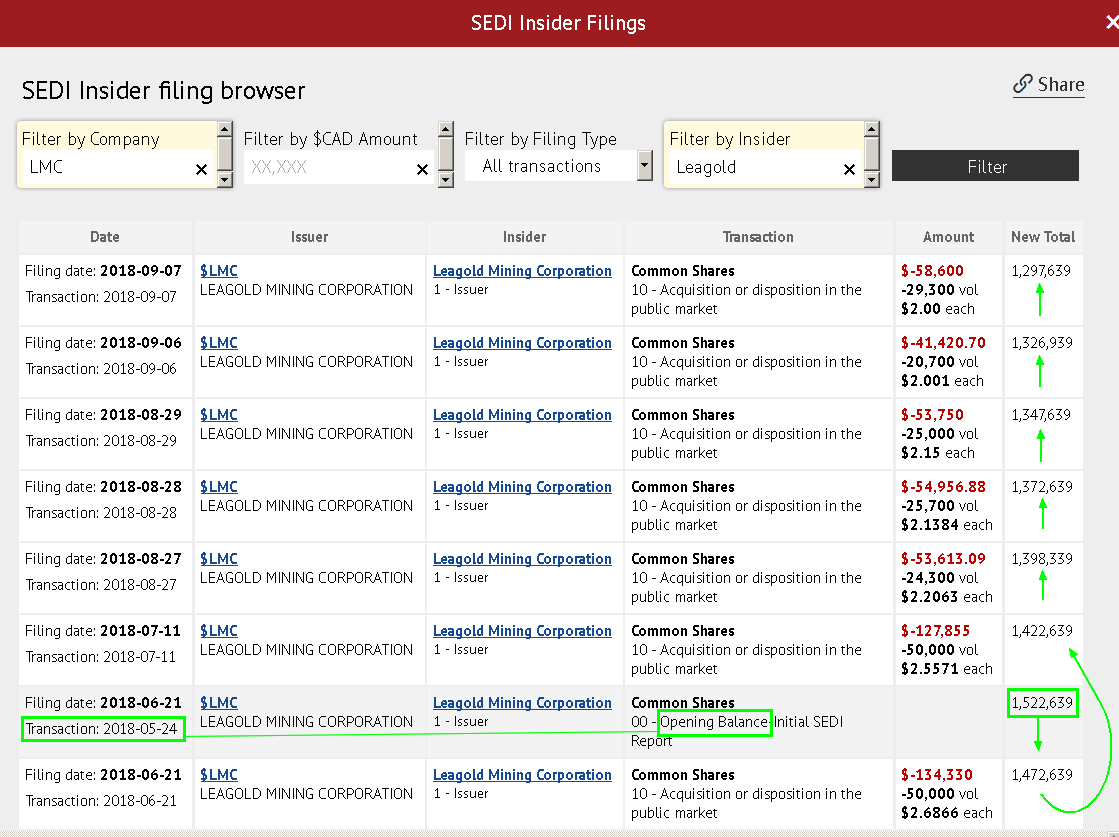This screenshot has width=1119, height=837.
Task: Click the New Total column header
Action: click(x=1043, y=237)
